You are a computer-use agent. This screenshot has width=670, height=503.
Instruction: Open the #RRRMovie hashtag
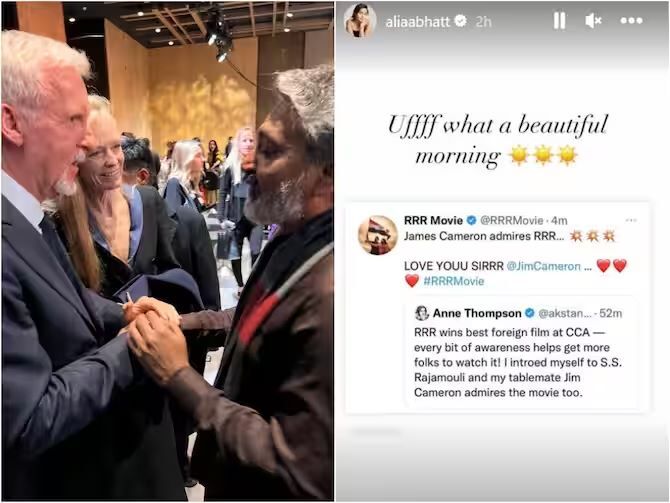click(x=454, y=281)
